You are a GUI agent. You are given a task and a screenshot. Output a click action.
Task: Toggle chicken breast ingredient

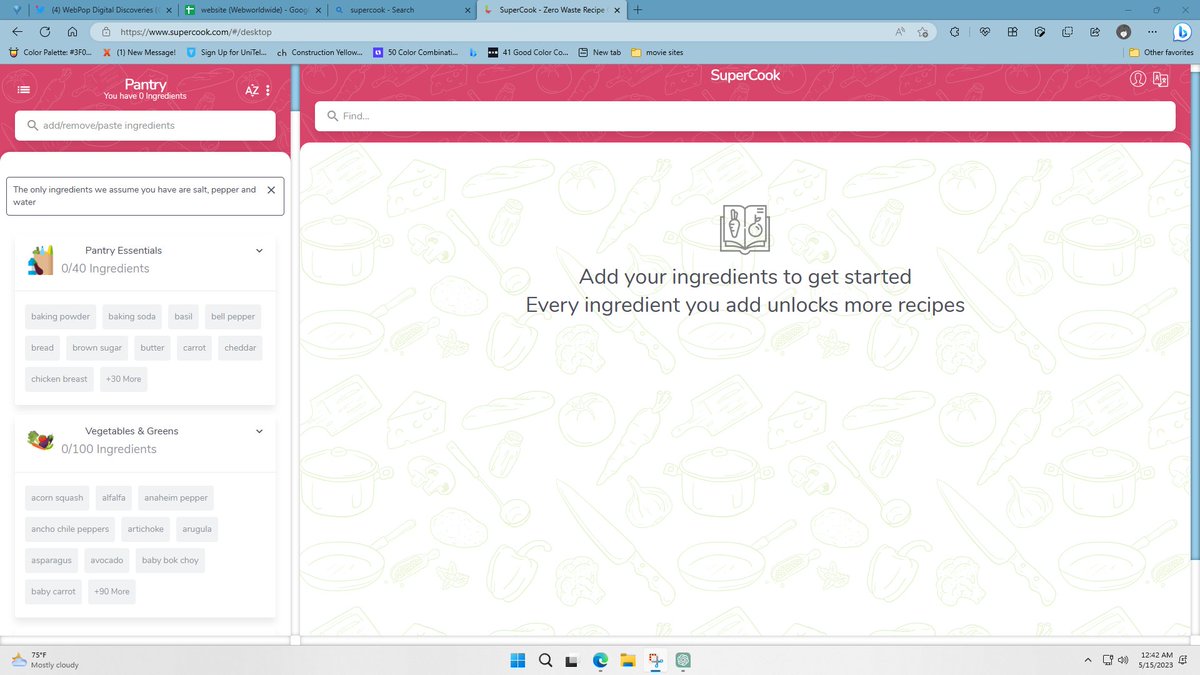coord(59,379)
